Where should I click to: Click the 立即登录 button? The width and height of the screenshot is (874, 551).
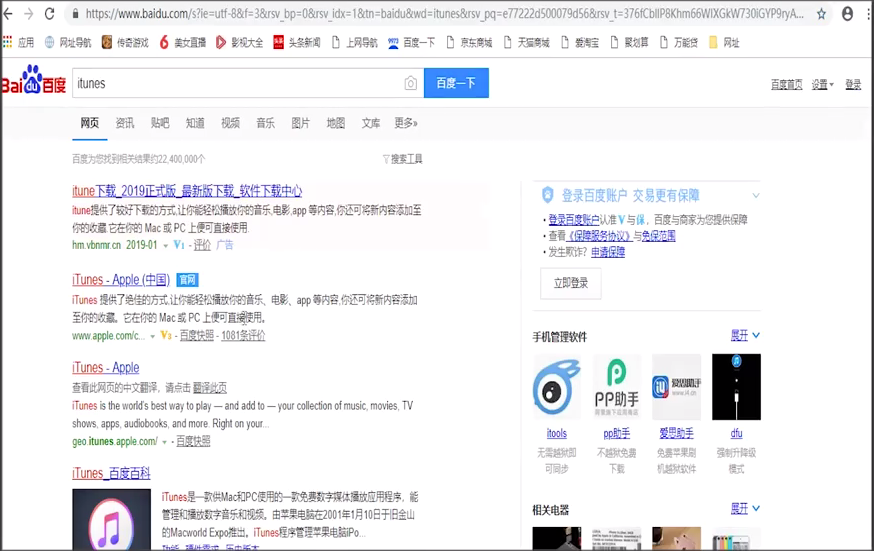tap(570, 283)
